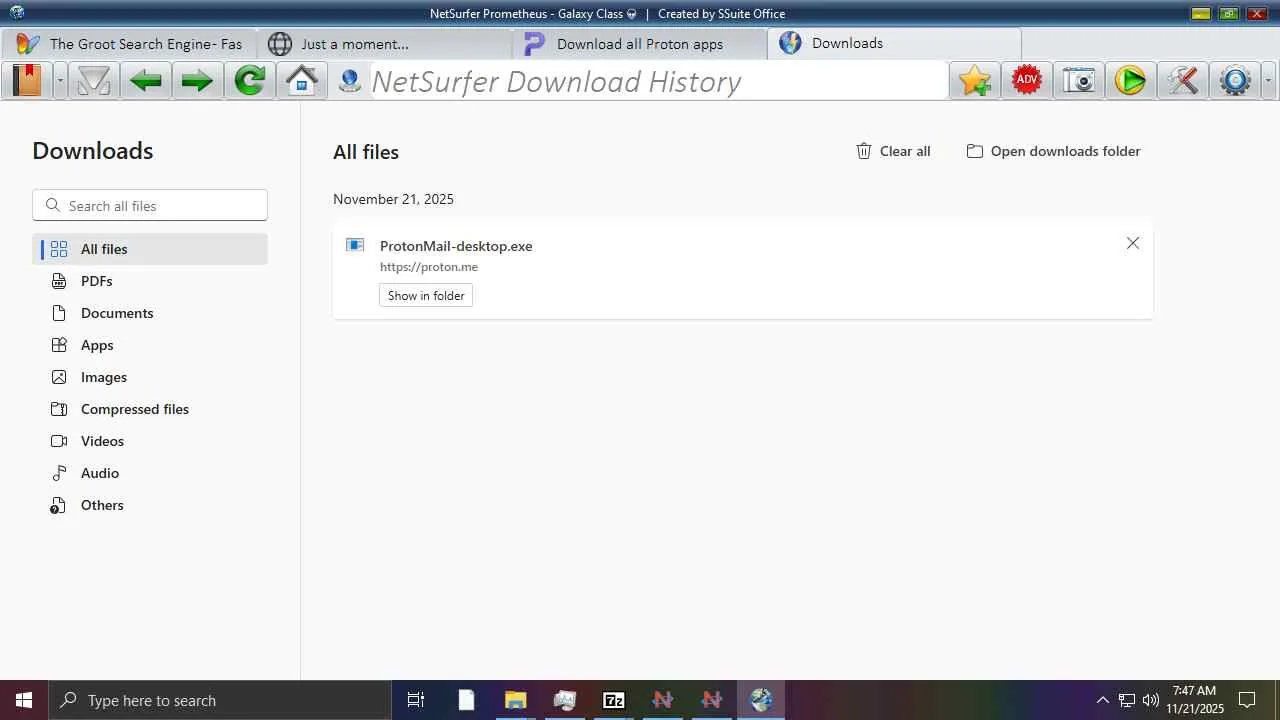1280x720 pixels.
Task: Open the ProtonMail-desktop.exe download
Action: point(456,246)
